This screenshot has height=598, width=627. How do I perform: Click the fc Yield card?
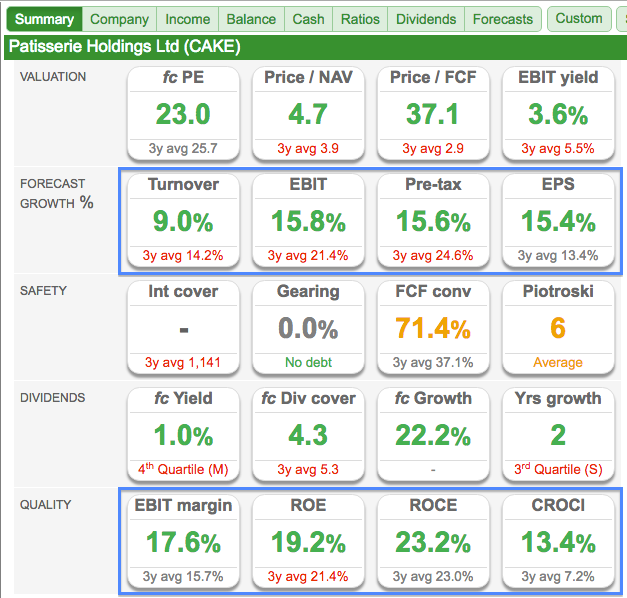[x=183, y=434]
